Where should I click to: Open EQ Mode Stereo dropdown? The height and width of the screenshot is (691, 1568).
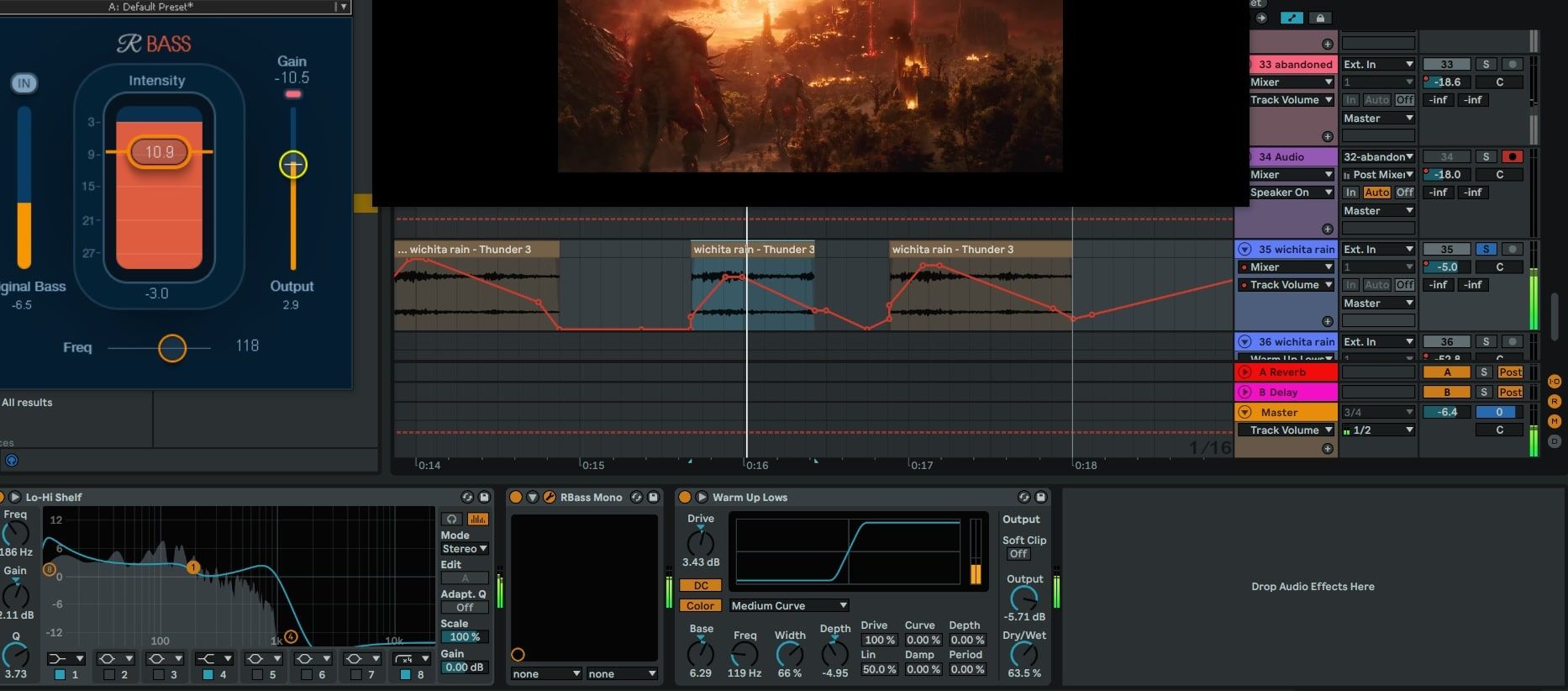[x=465, y=548]
